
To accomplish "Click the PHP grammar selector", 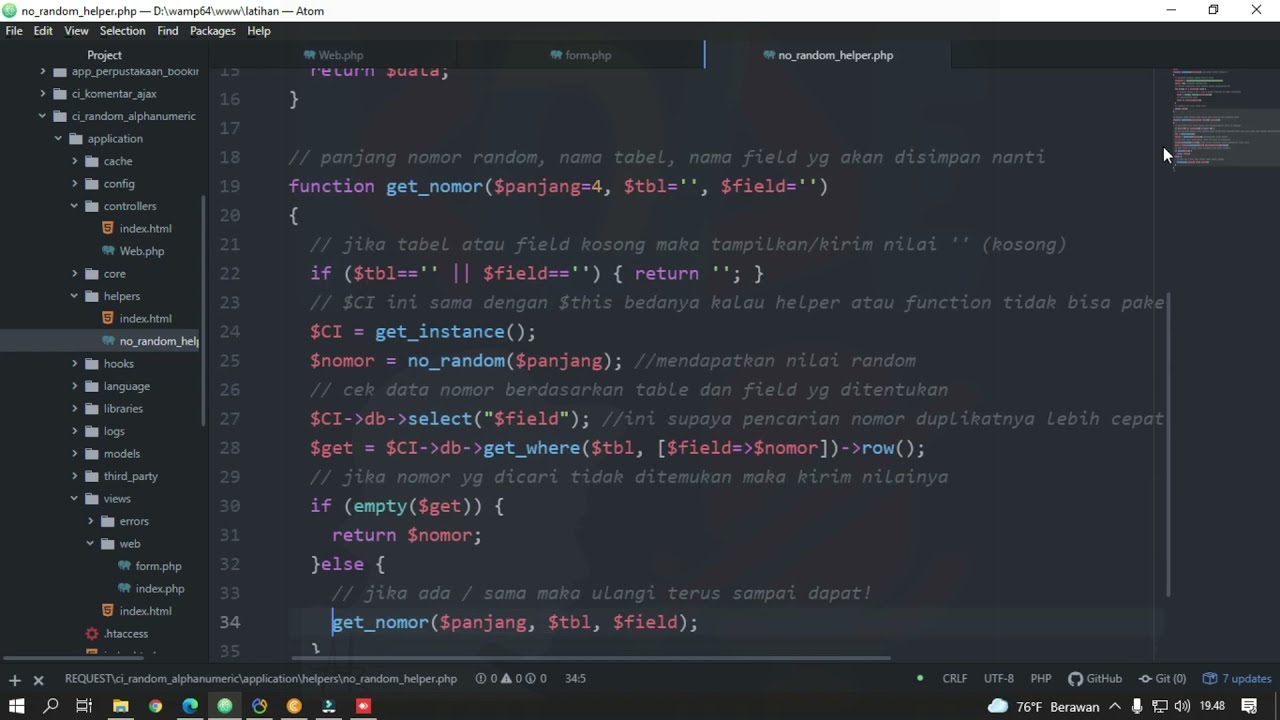I will pyautogui.click(x=1041, y=678).
